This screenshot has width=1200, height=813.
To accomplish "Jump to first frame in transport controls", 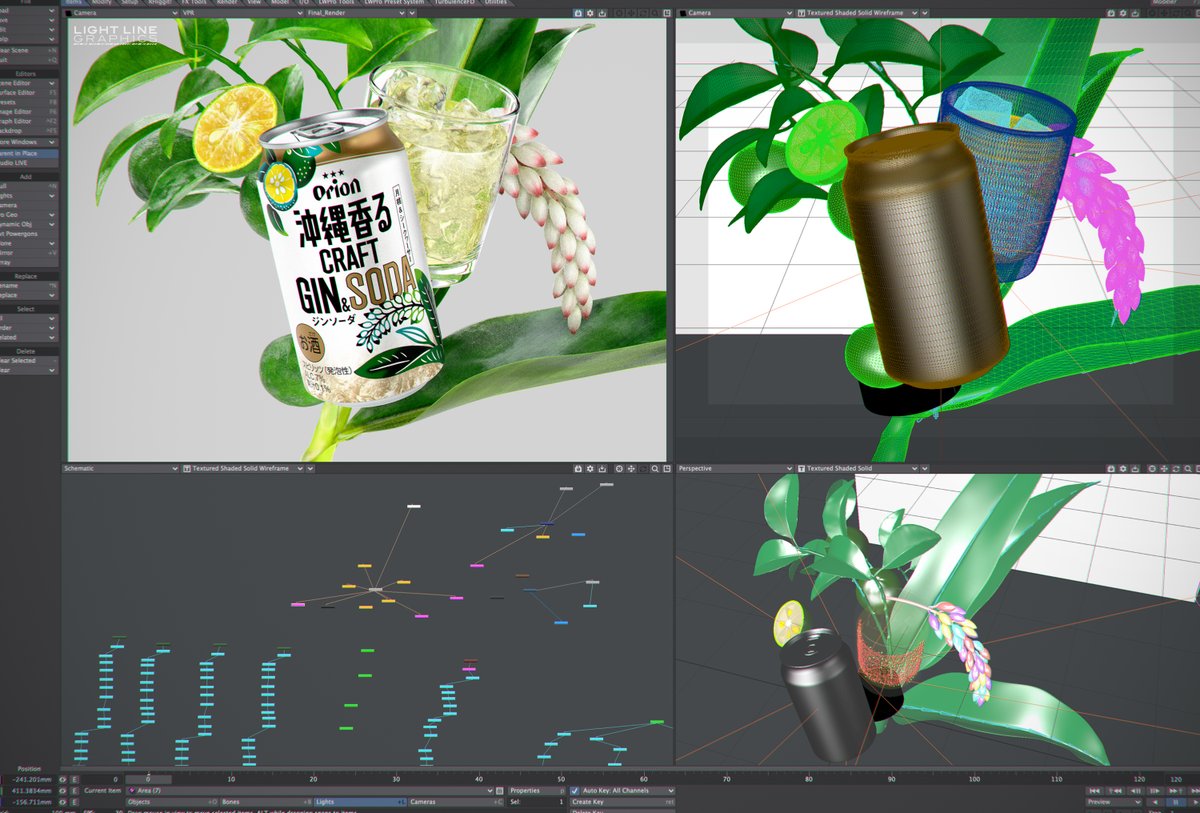I will coord(1094,790).
